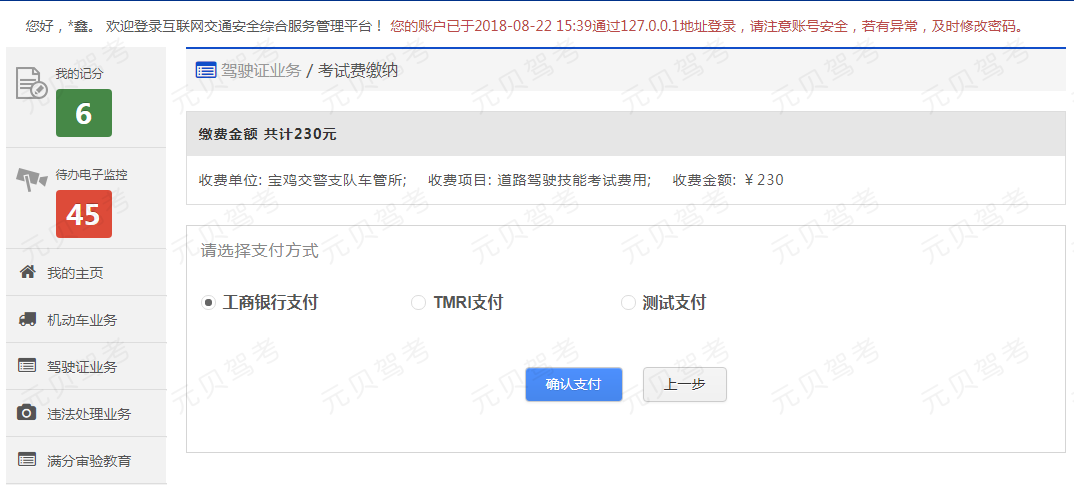Click the home icon beside 我的主页
1074x485 pixels.
(x=27, y=272)
